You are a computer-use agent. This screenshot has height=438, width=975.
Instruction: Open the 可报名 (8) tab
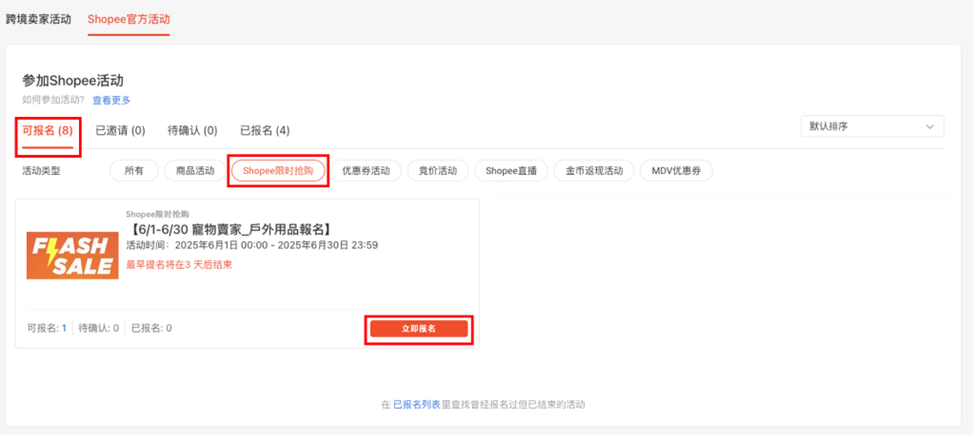48,131
